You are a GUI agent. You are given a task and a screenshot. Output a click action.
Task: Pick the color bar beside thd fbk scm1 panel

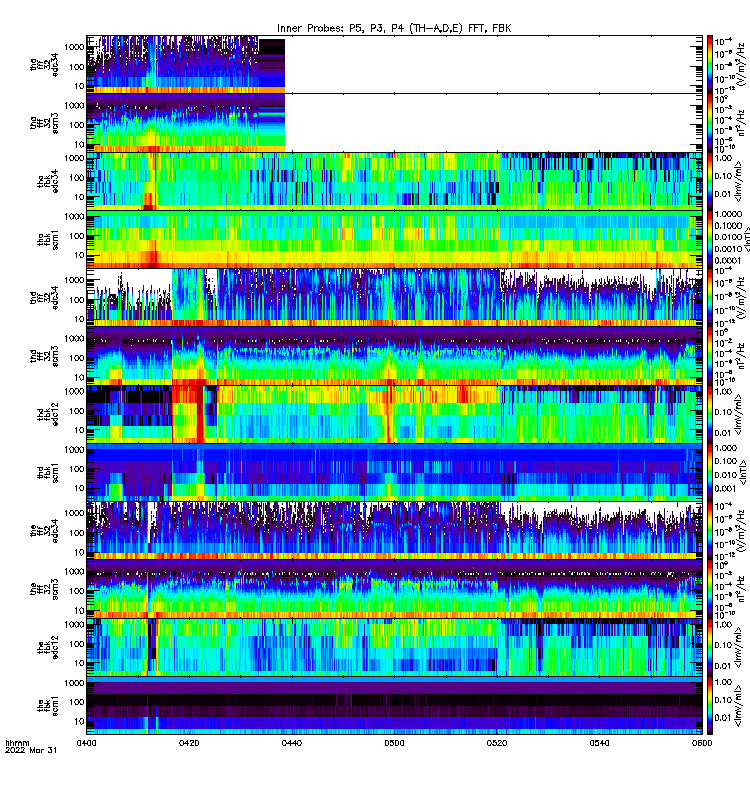[x=710, y=472]
